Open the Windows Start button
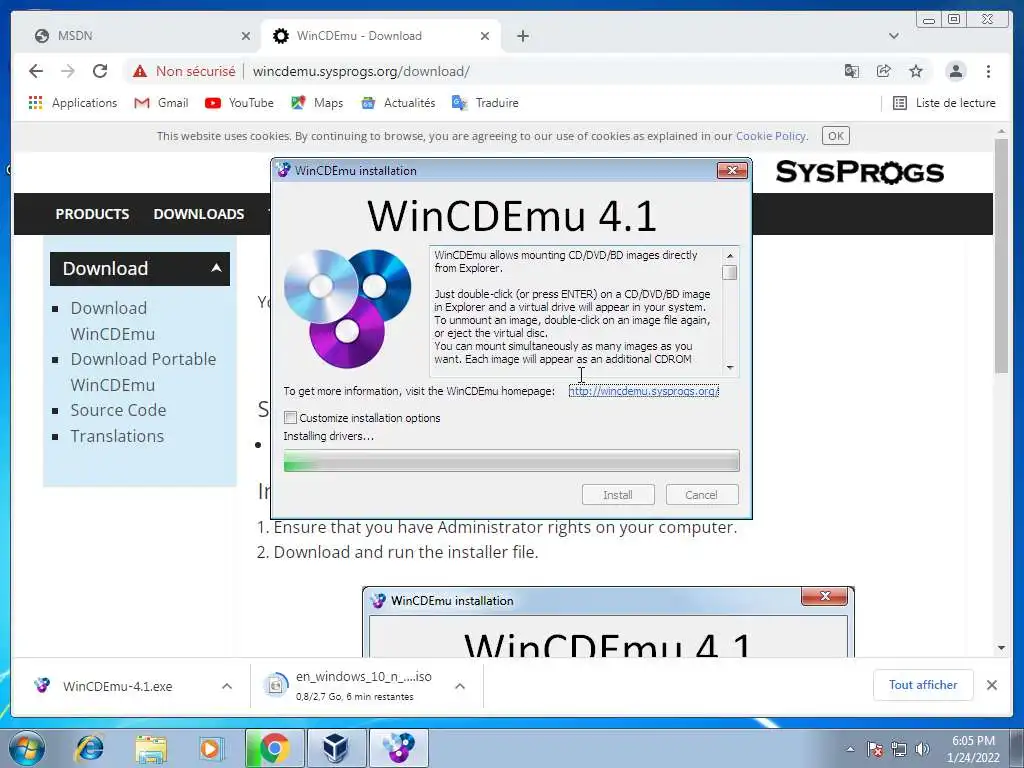Screen dimensions: 1024x768 coord(27,748)
